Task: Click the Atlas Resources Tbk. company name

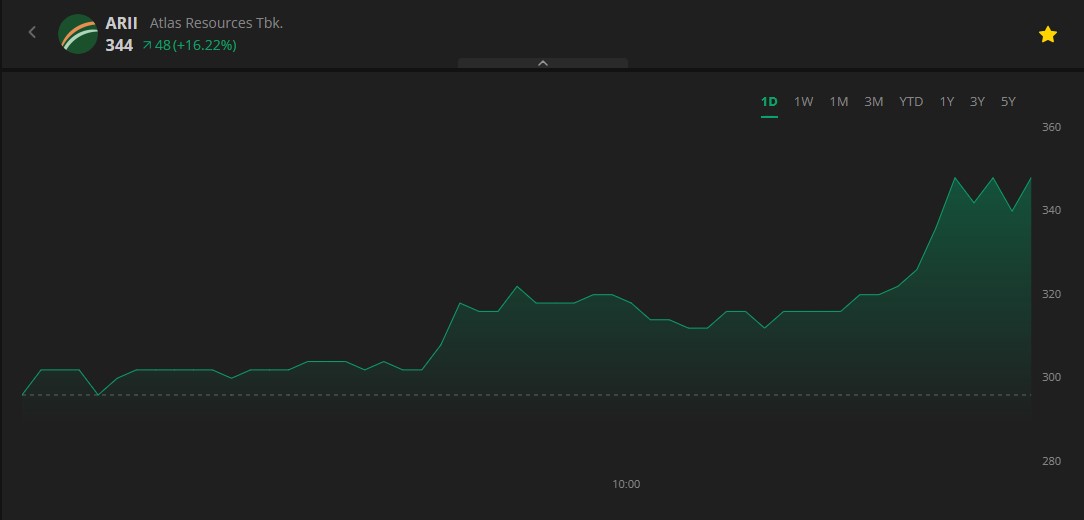Action: [216, 23]
